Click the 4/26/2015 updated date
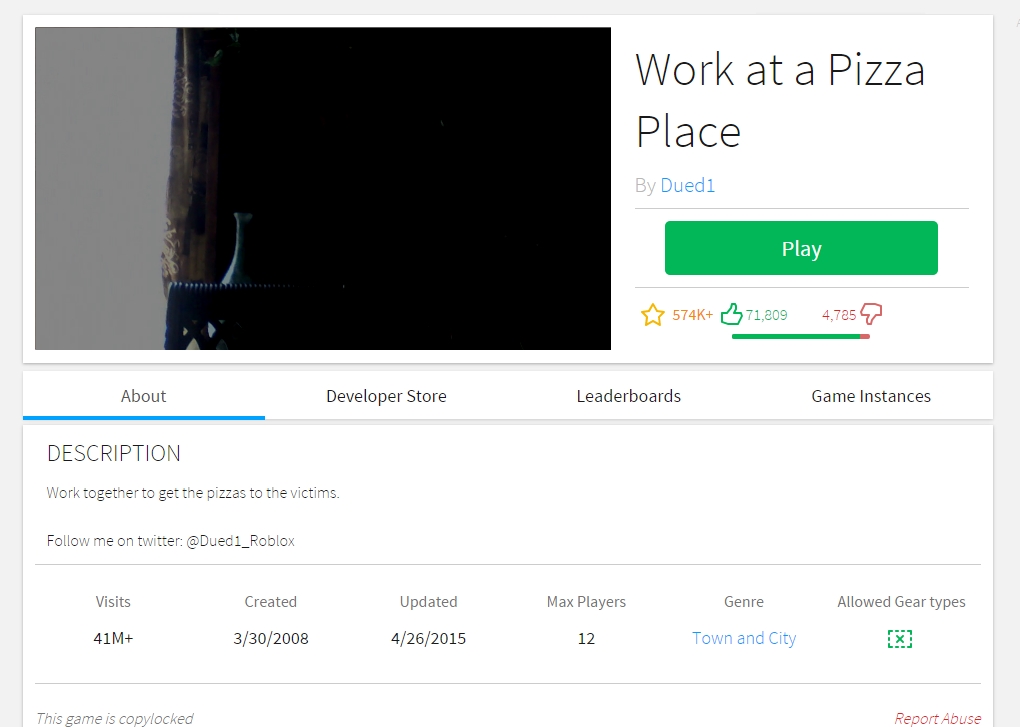This screenshot has height=727, width=1020. (428, 639)
